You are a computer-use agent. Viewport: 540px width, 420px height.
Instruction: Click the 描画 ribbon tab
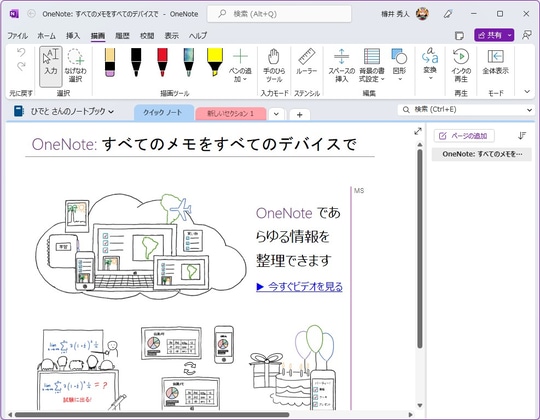98,35
